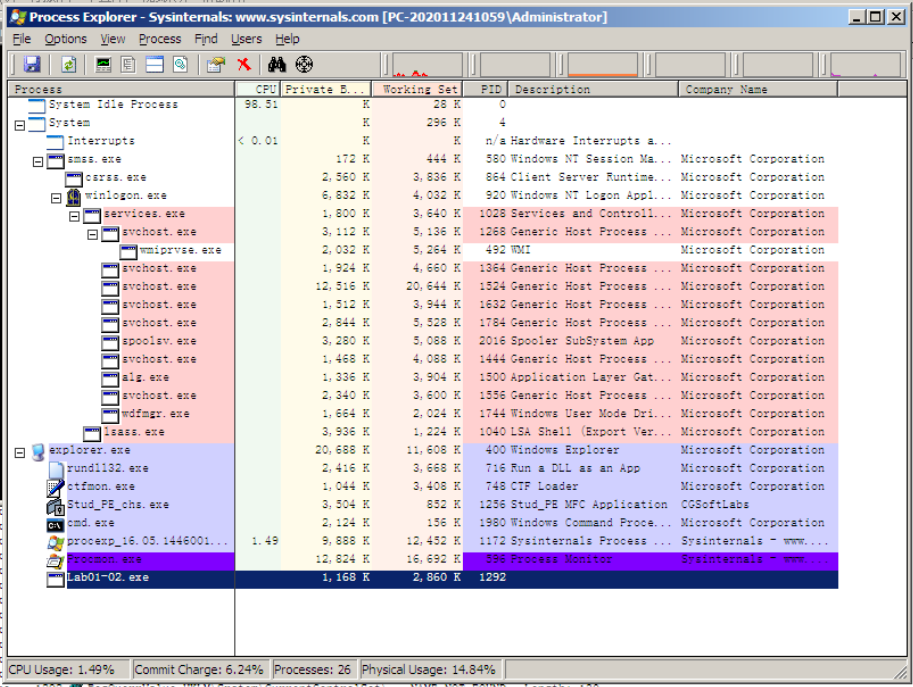Sort by the Description column header

593,89
